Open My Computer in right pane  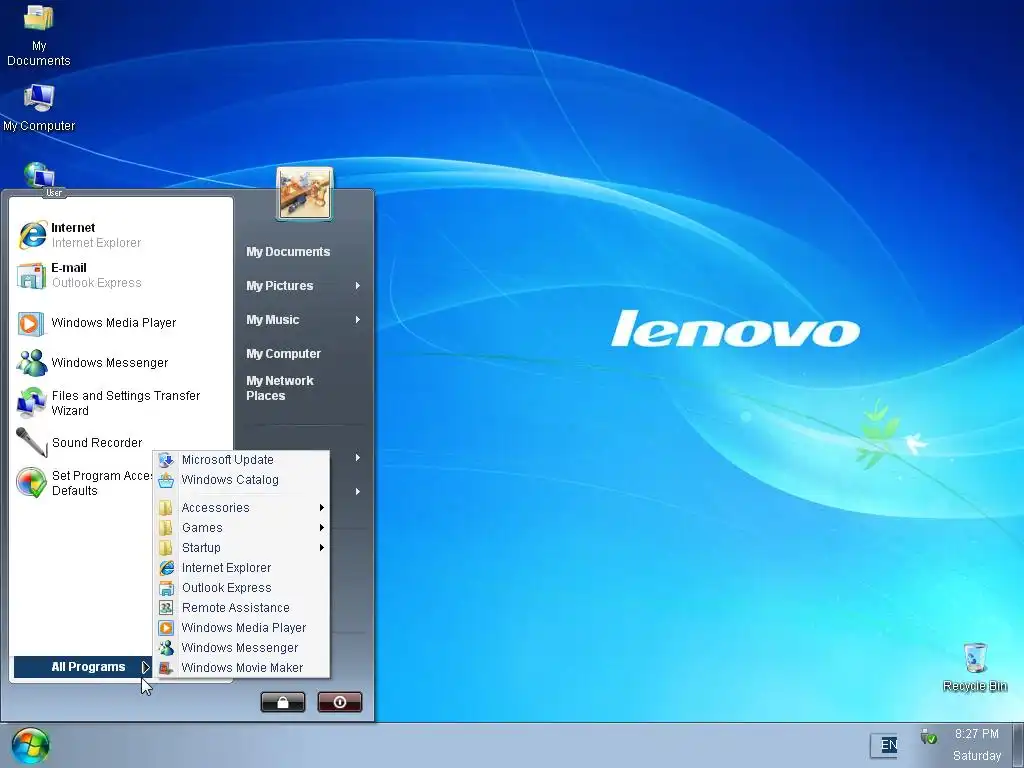point(283,354)
